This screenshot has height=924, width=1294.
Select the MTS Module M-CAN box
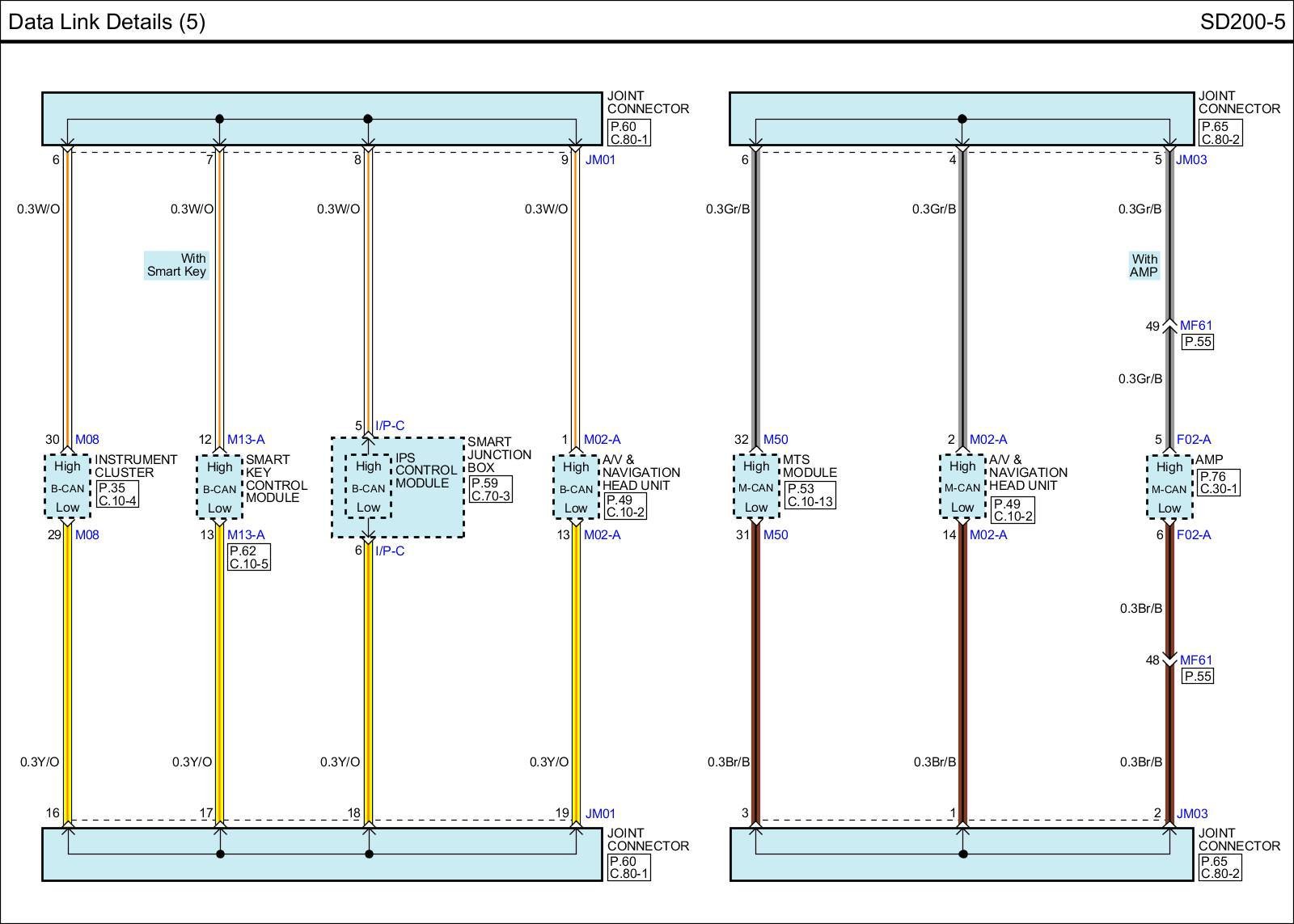(755, 486)
